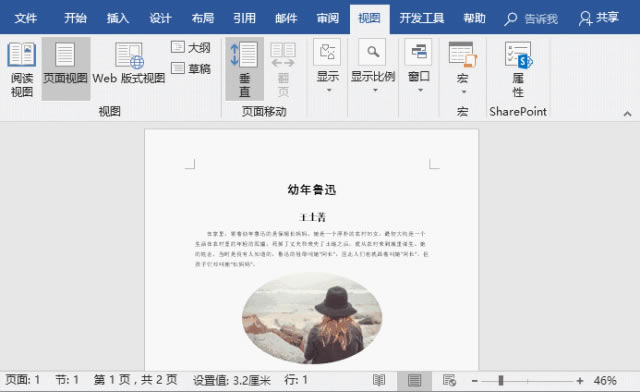Open the 帮助 ribbon tab
640x392 pixels.
coord(474,18)
